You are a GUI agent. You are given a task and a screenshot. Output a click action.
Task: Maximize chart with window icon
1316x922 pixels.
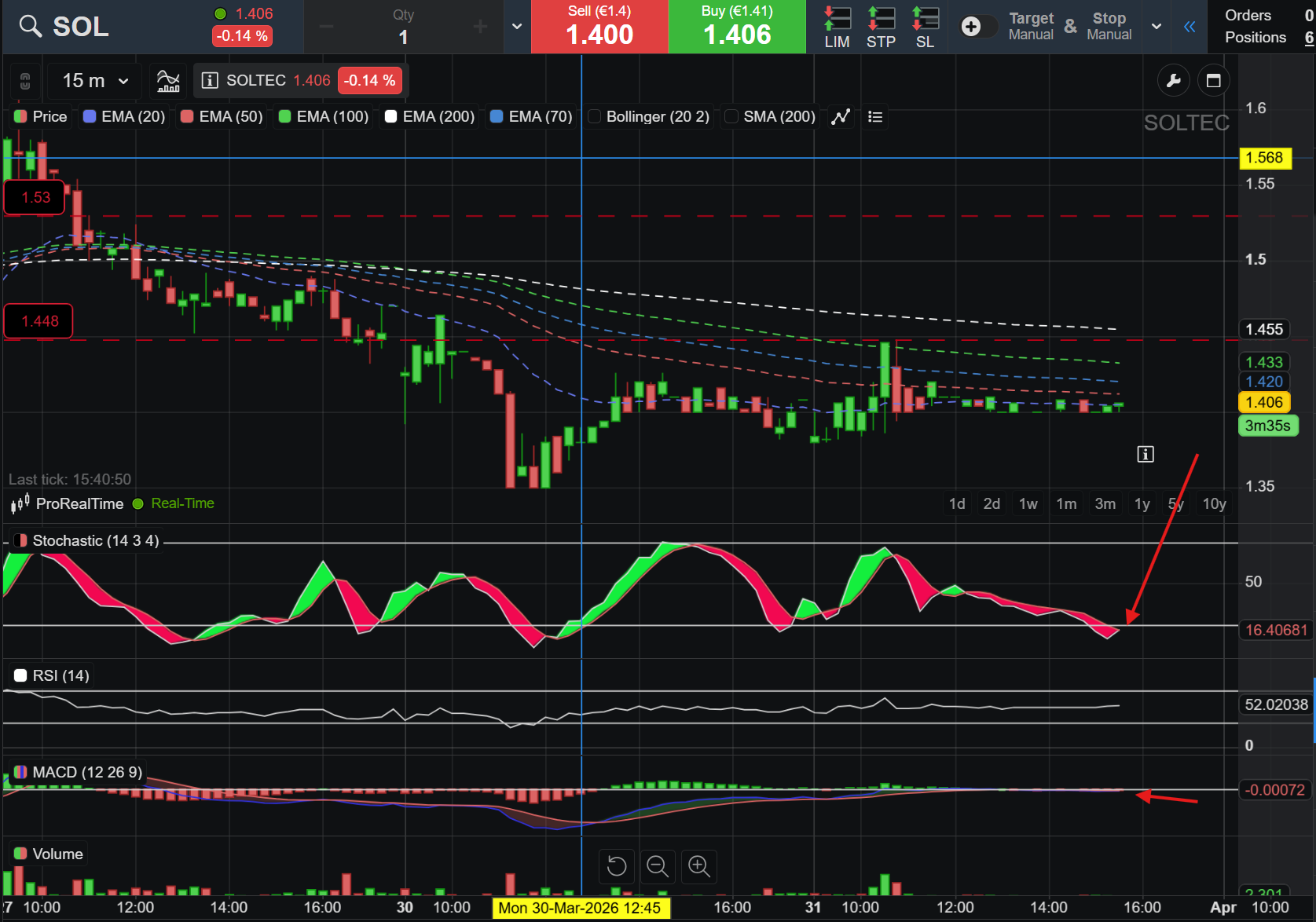pos(1214,80)
